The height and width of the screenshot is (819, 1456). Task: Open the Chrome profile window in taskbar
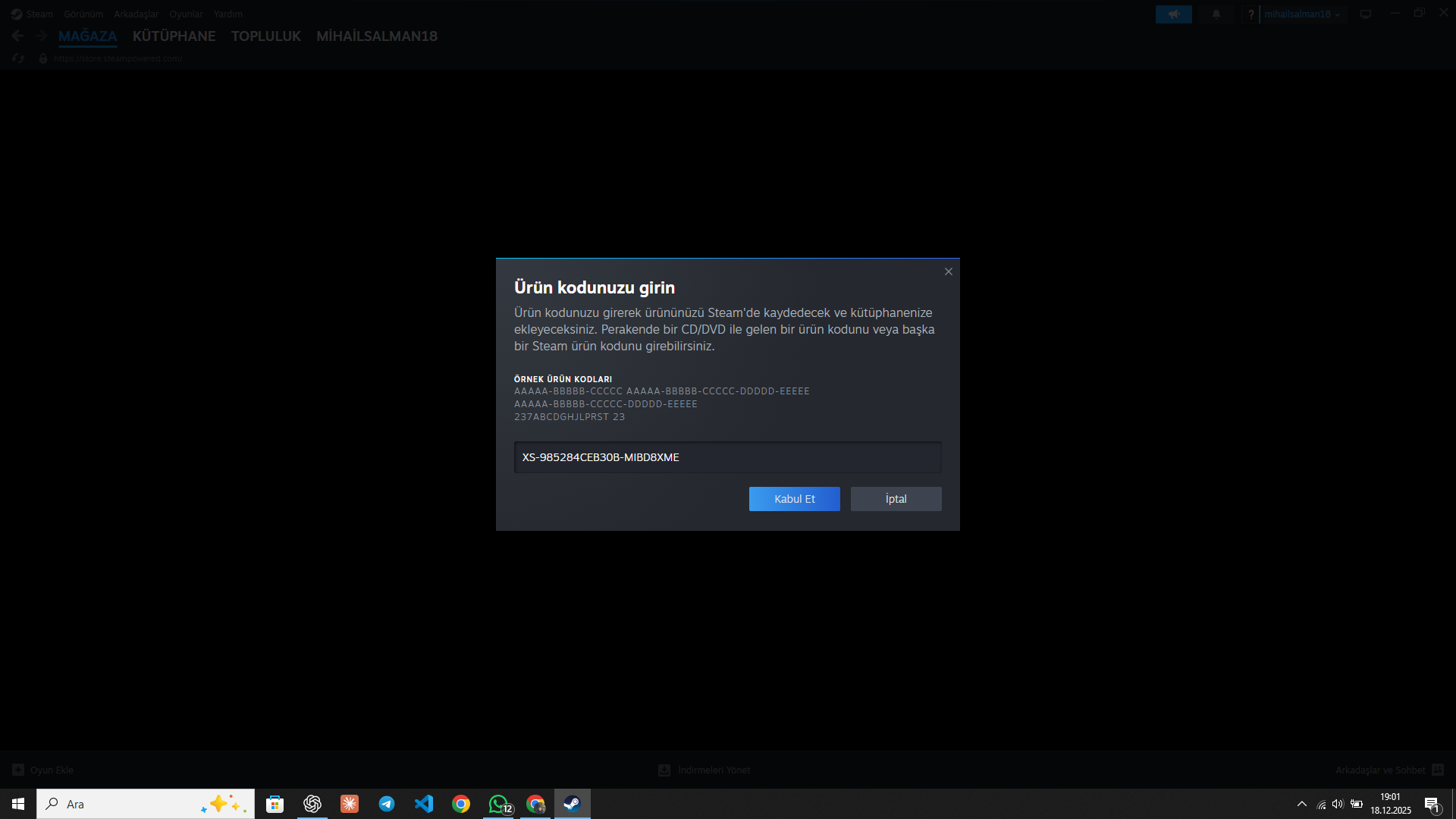point(535,804)
